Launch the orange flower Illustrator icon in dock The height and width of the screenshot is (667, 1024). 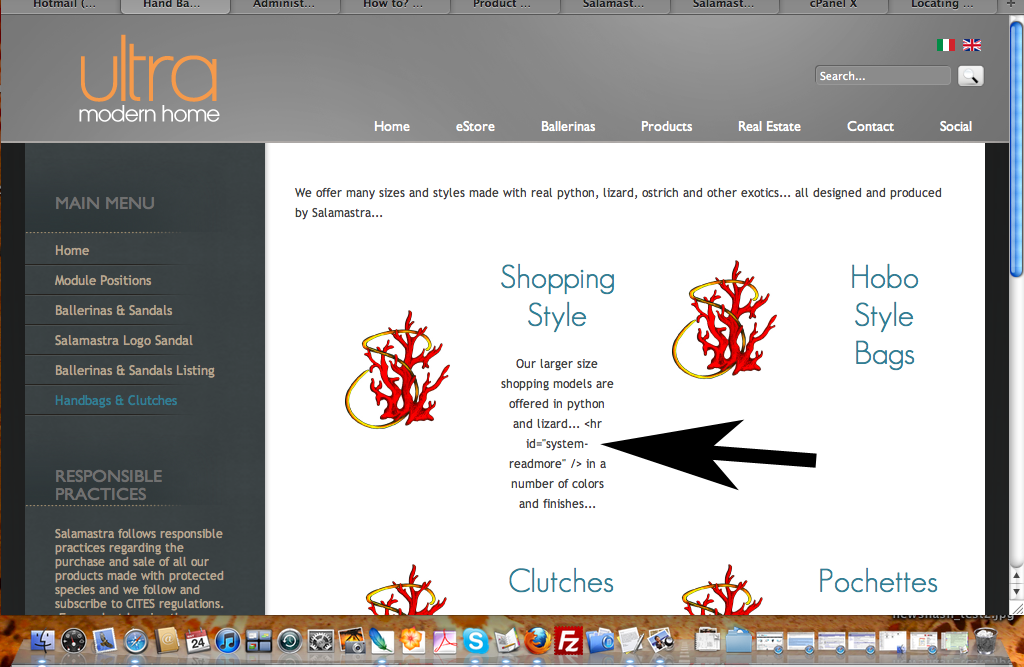413,641
